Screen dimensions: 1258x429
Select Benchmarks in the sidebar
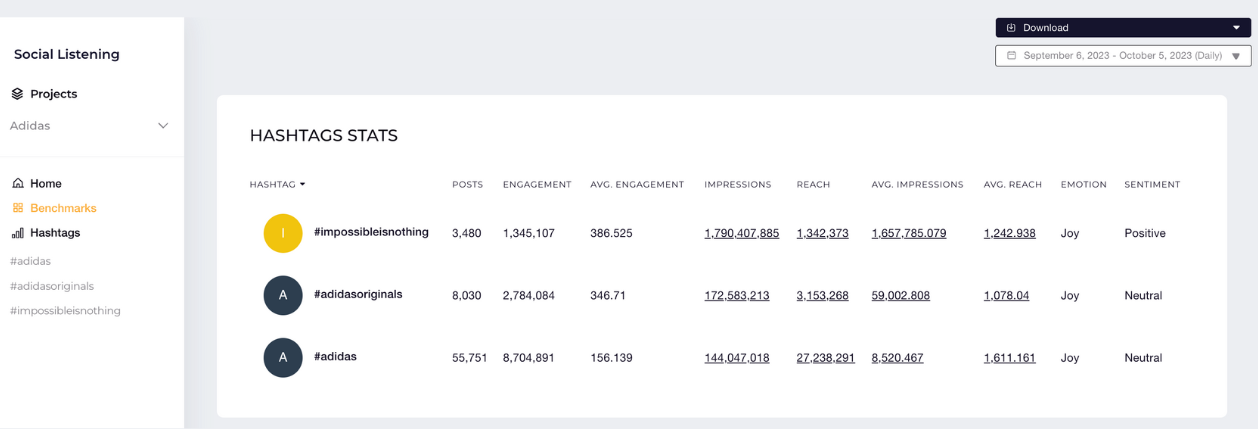click(x=63, y=208)
